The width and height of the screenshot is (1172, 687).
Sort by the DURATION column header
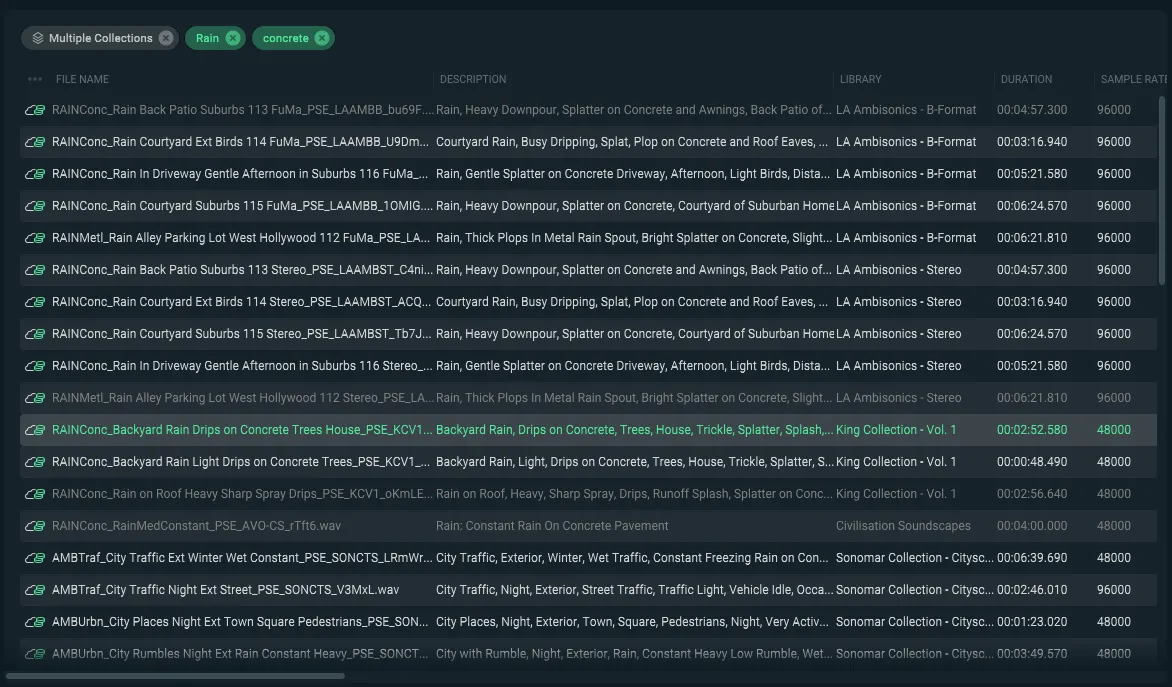1026,79
